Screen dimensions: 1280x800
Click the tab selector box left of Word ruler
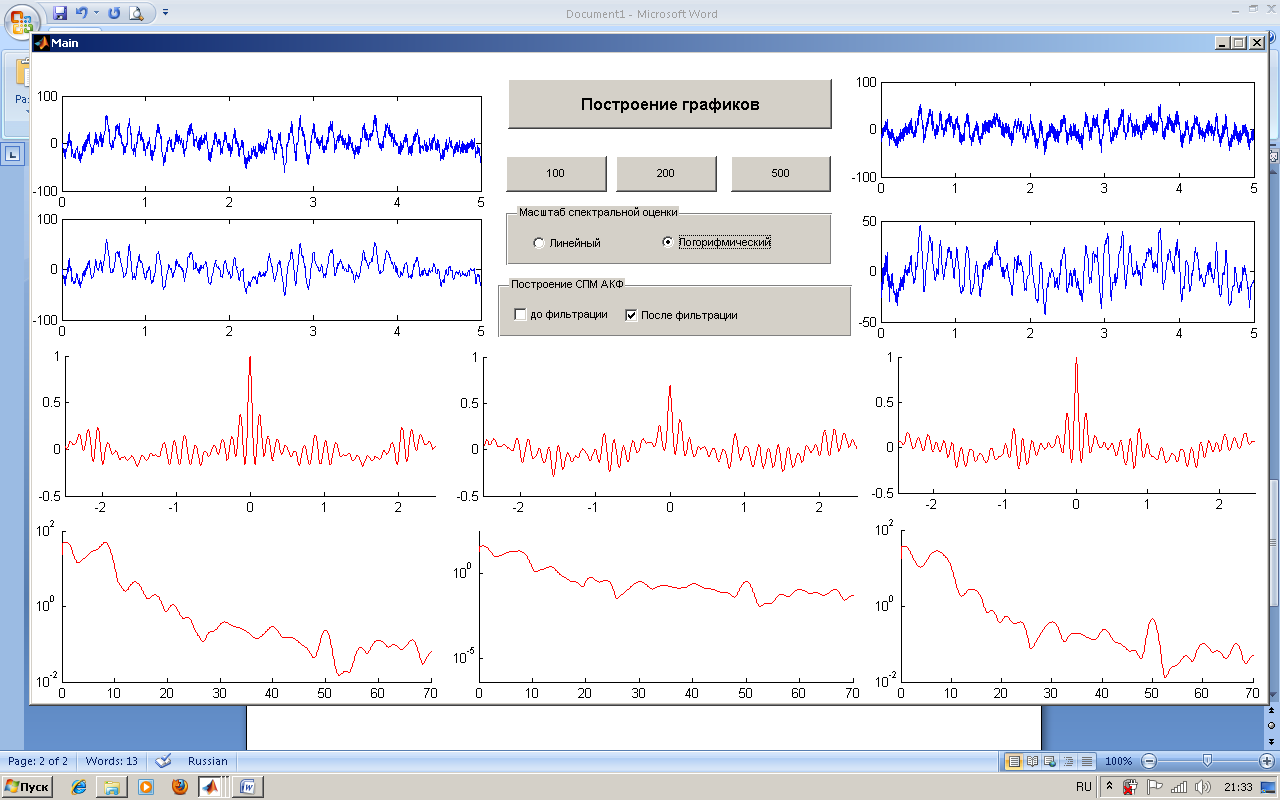15,154
